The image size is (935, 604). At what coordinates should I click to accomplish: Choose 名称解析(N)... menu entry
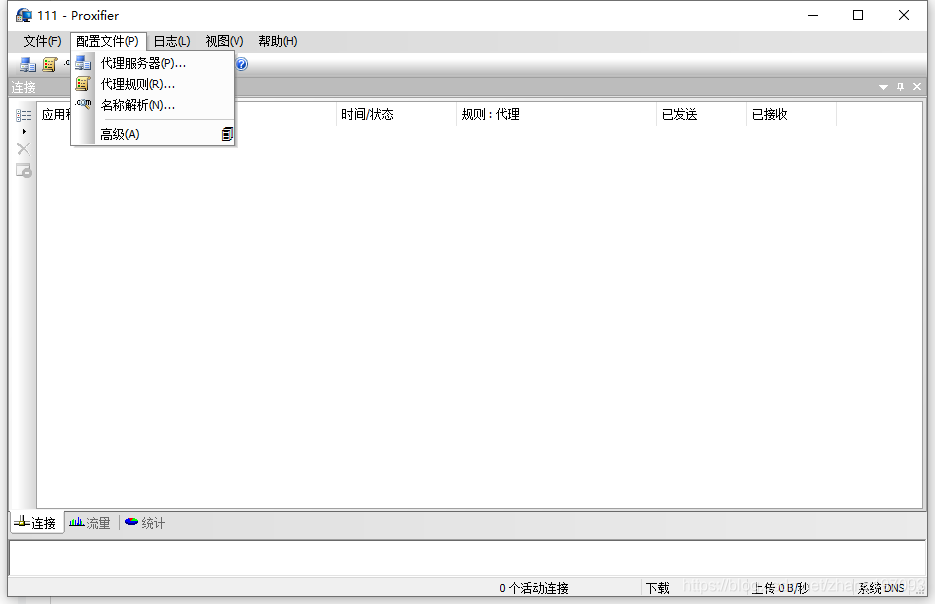tap(153, 105)
